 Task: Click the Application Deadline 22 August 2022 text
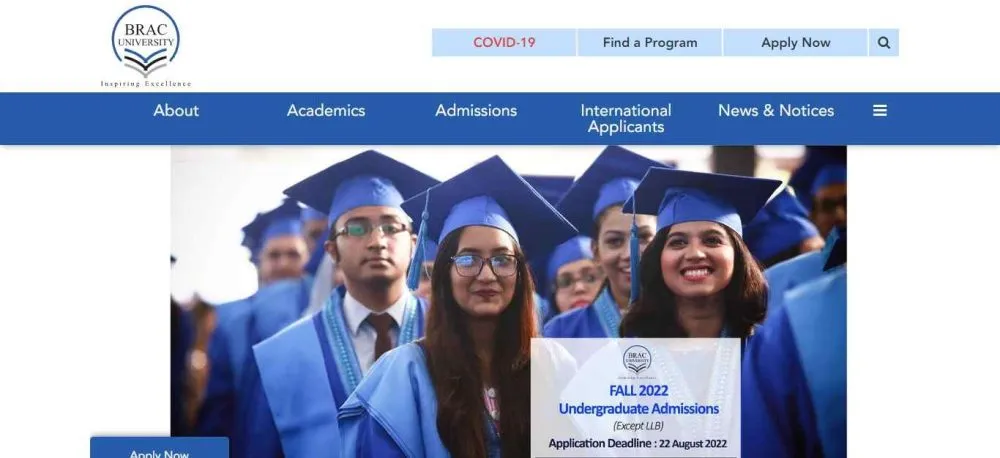[637, 443]
